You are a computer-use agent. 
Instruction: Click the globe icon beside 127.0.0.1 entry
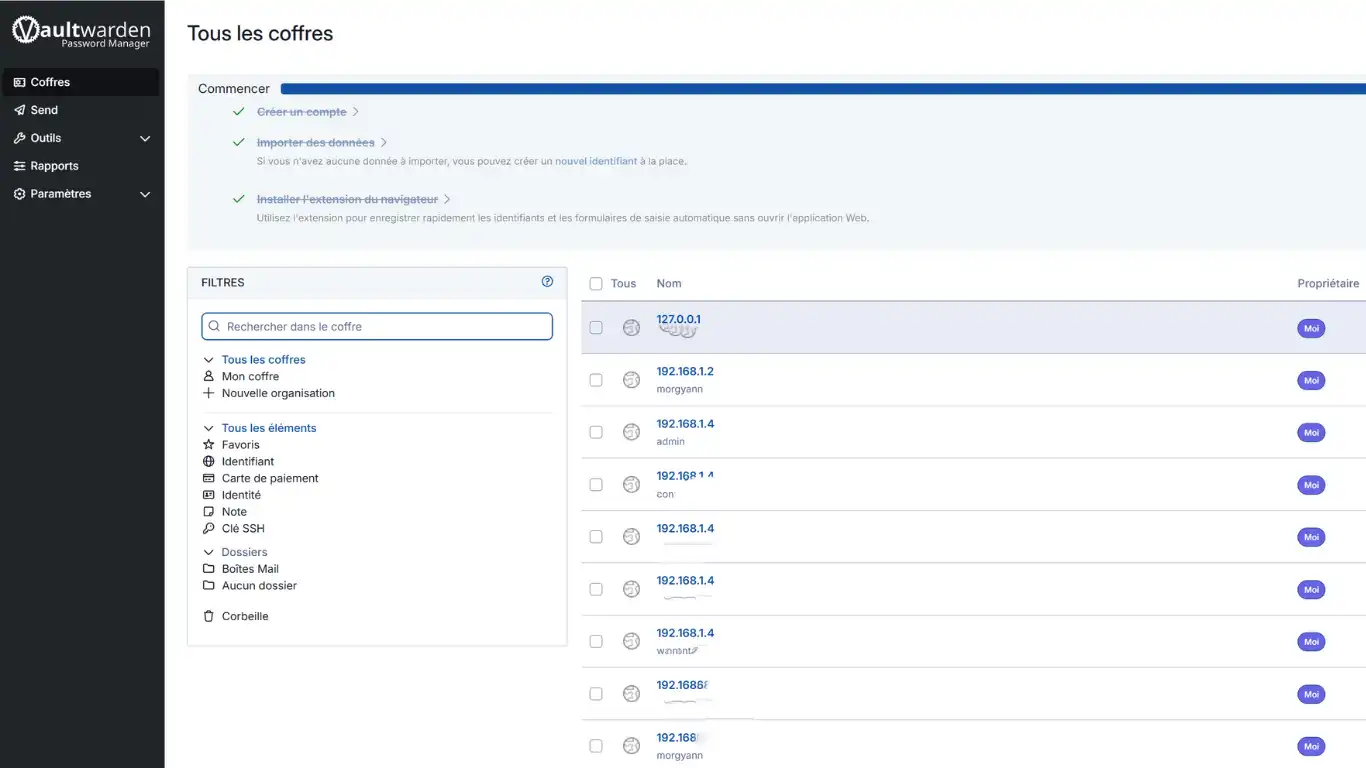point(631,328)
